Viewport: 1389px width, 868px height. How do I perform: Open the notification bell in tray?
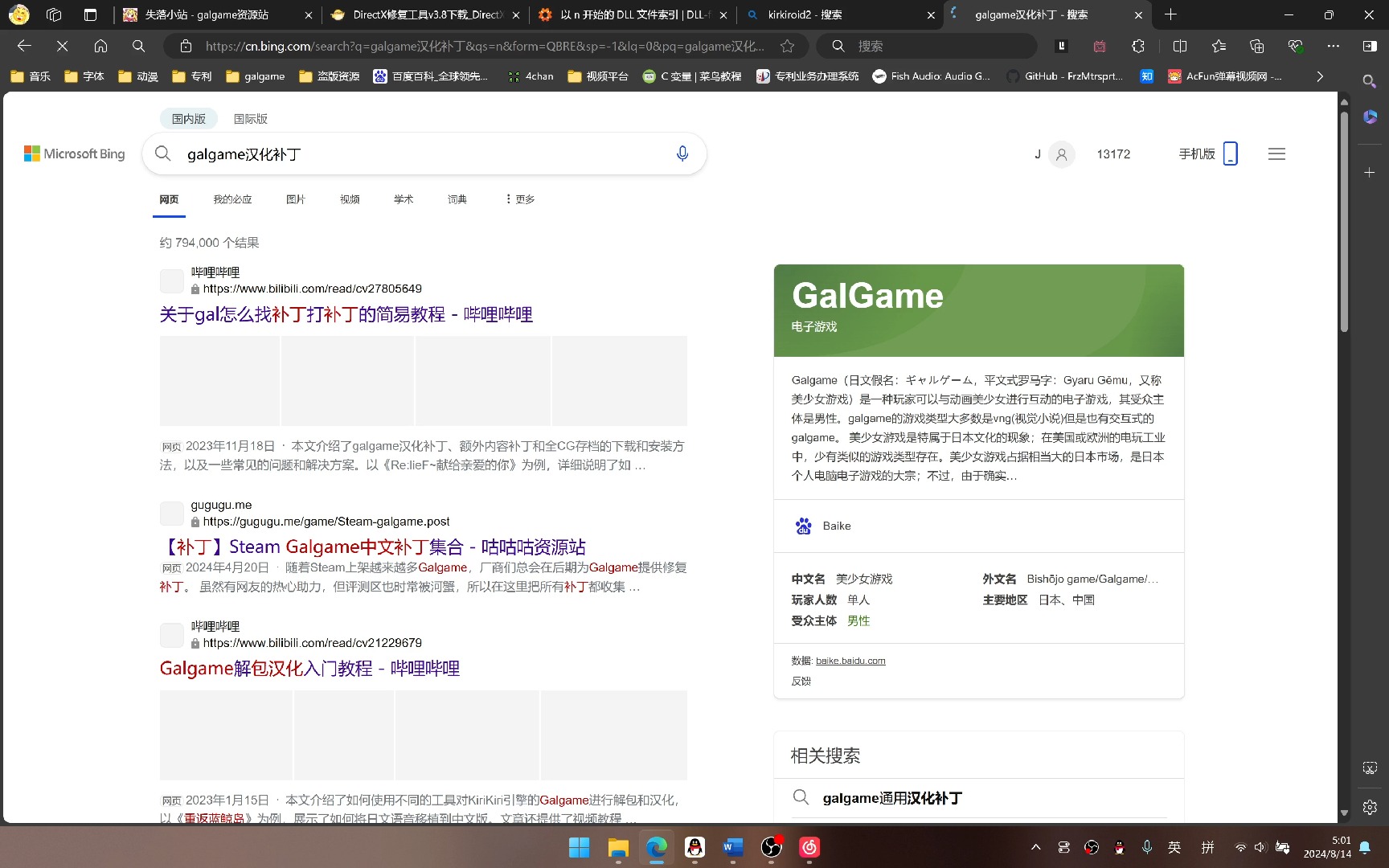(1365, 847)
